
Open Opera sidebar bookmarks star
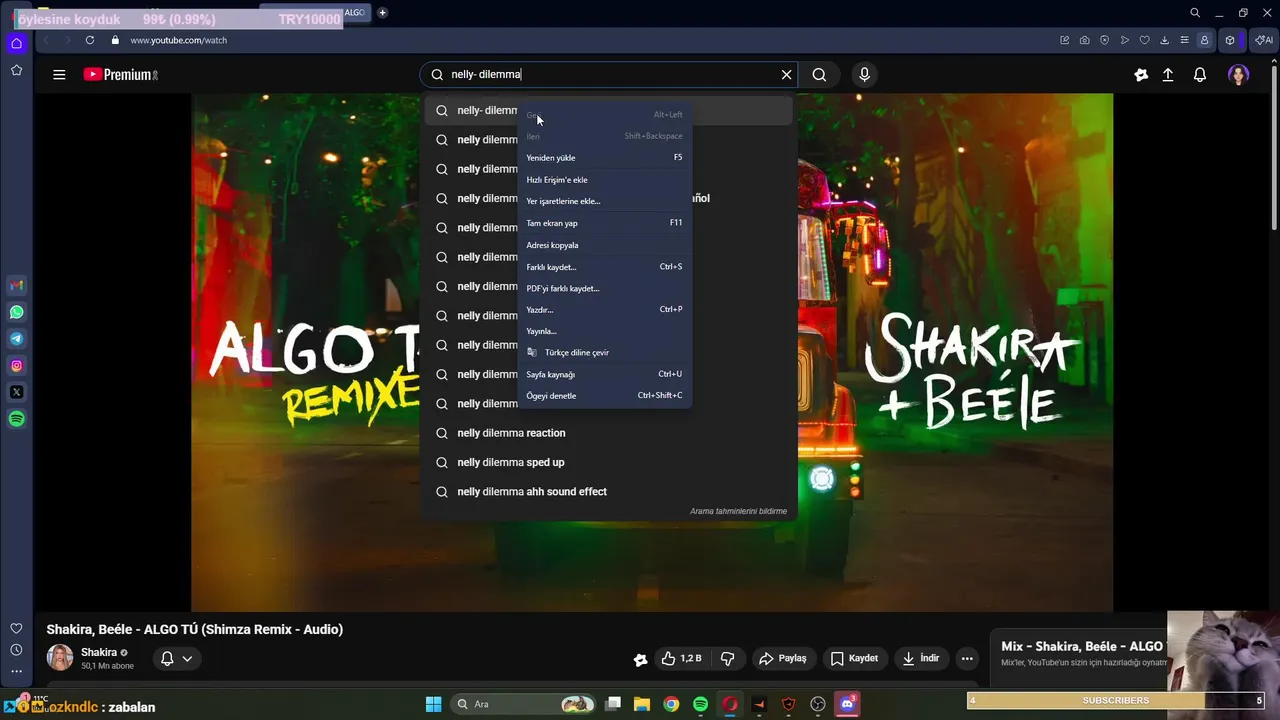[x=16, y=70]
